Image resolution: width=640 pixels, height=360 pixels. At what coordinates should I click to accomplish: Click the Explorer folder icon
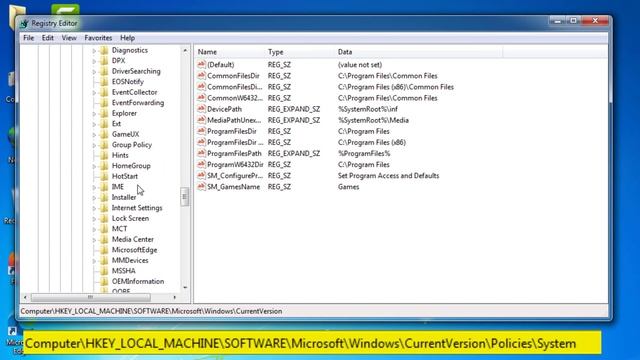coord(104,113)
